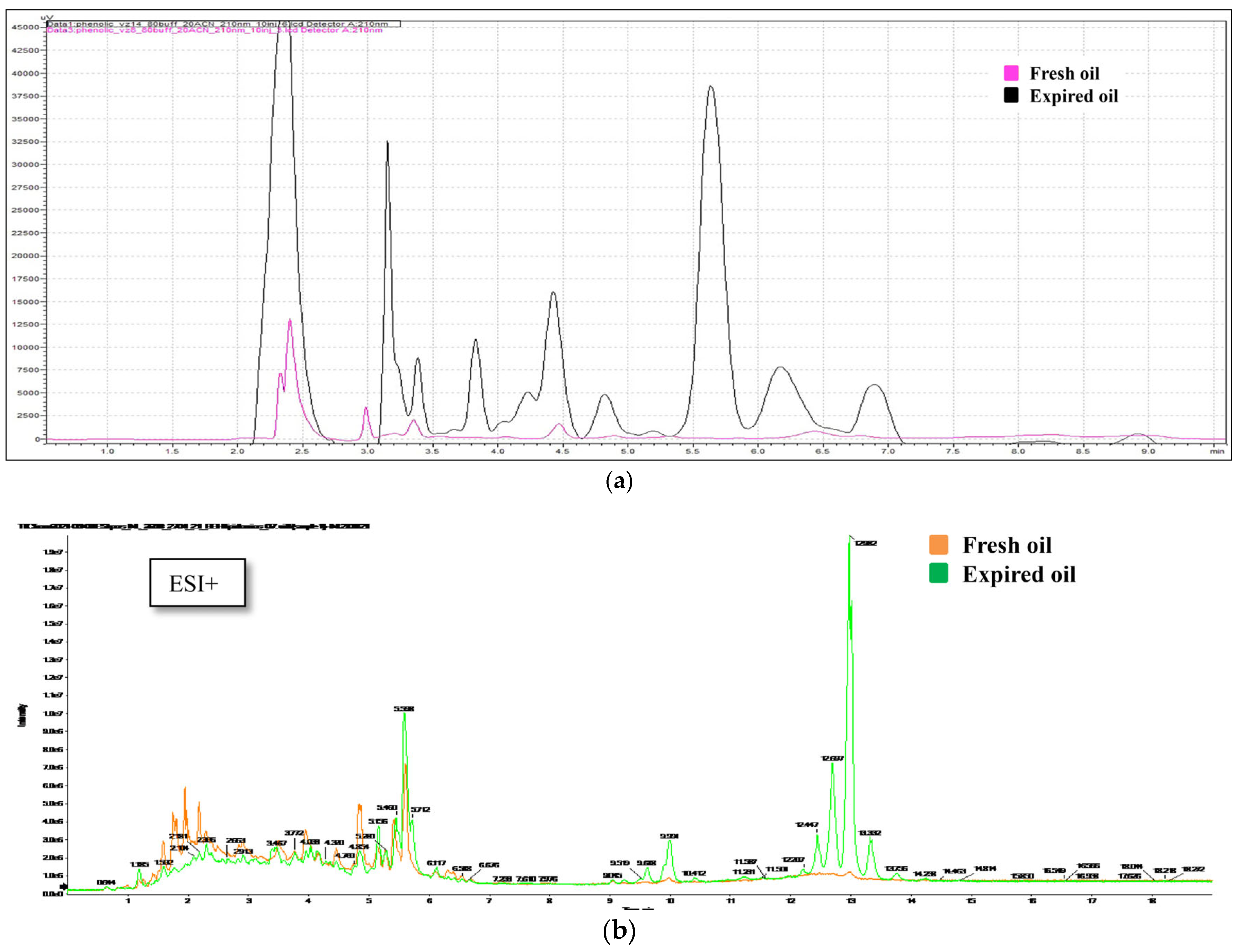This screenshot has width=1240, height=952.
Task: Click the 5.598 peak label
Action: (x=404, y=709)
